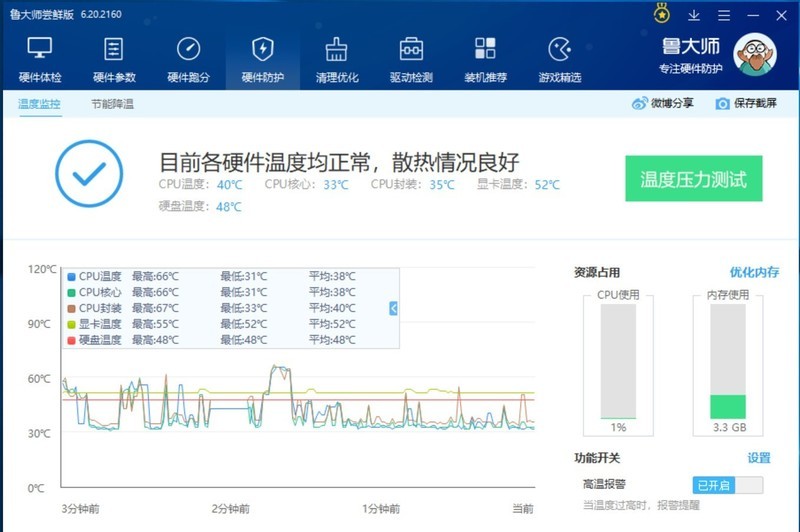800x532 pixels.
Task: Toggle the yellow 显卡温度 legend square
Action: coord(71,324)
